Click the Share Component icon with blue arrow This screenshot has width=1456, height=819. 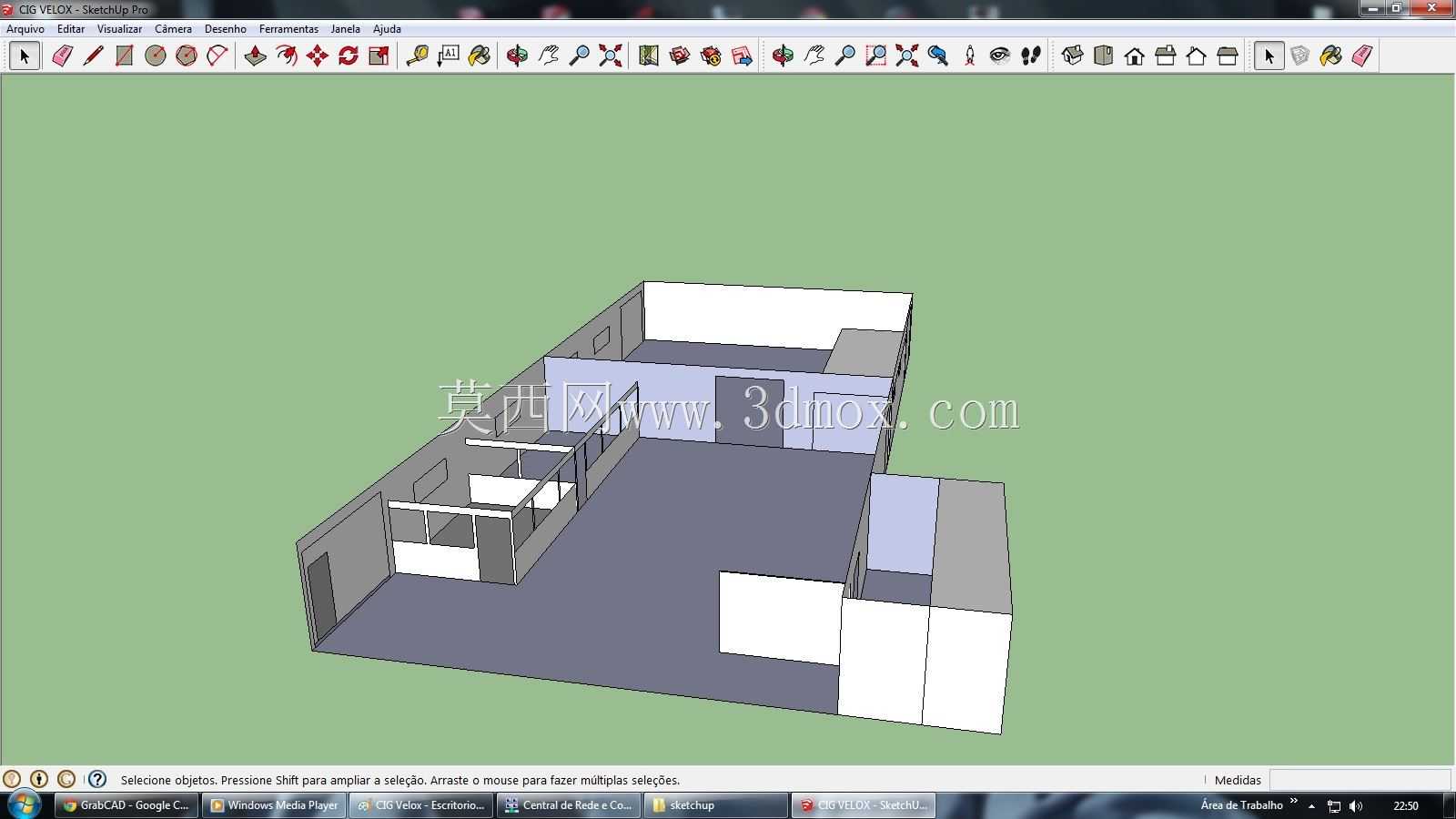pos(741,56)
